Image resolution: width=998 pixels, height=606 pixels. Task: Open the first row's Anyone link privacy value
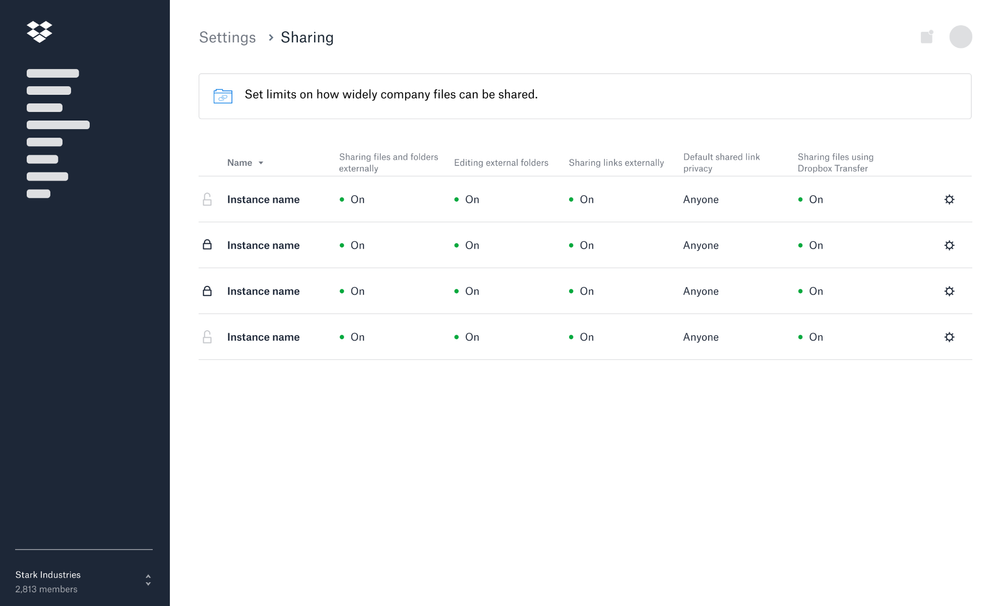point(700,200)
